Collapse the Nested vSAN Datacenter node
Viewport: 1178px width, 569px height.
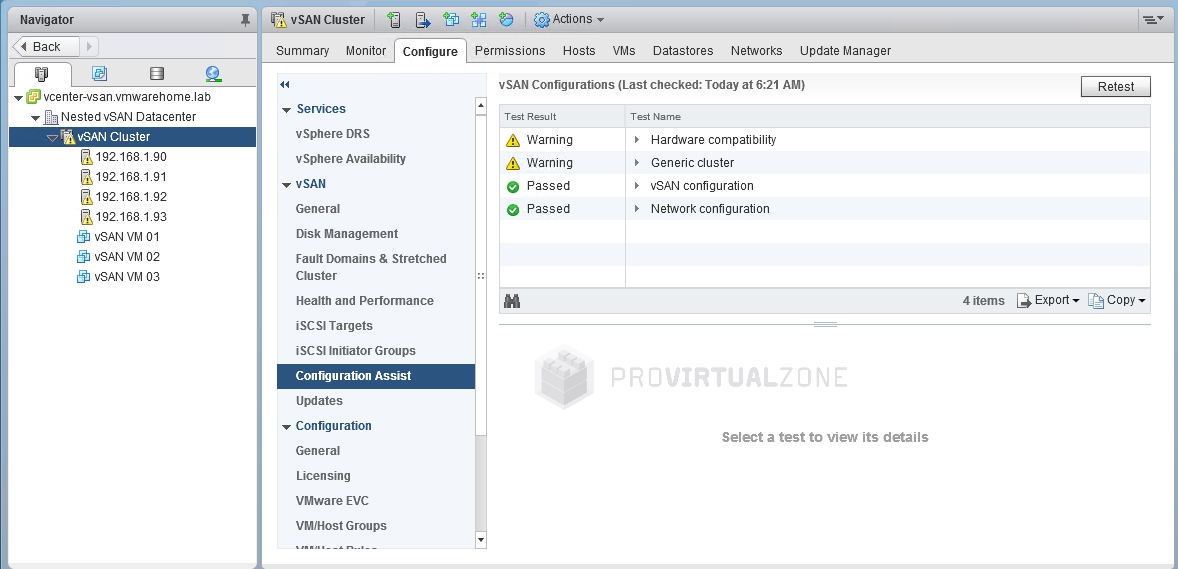35,118
